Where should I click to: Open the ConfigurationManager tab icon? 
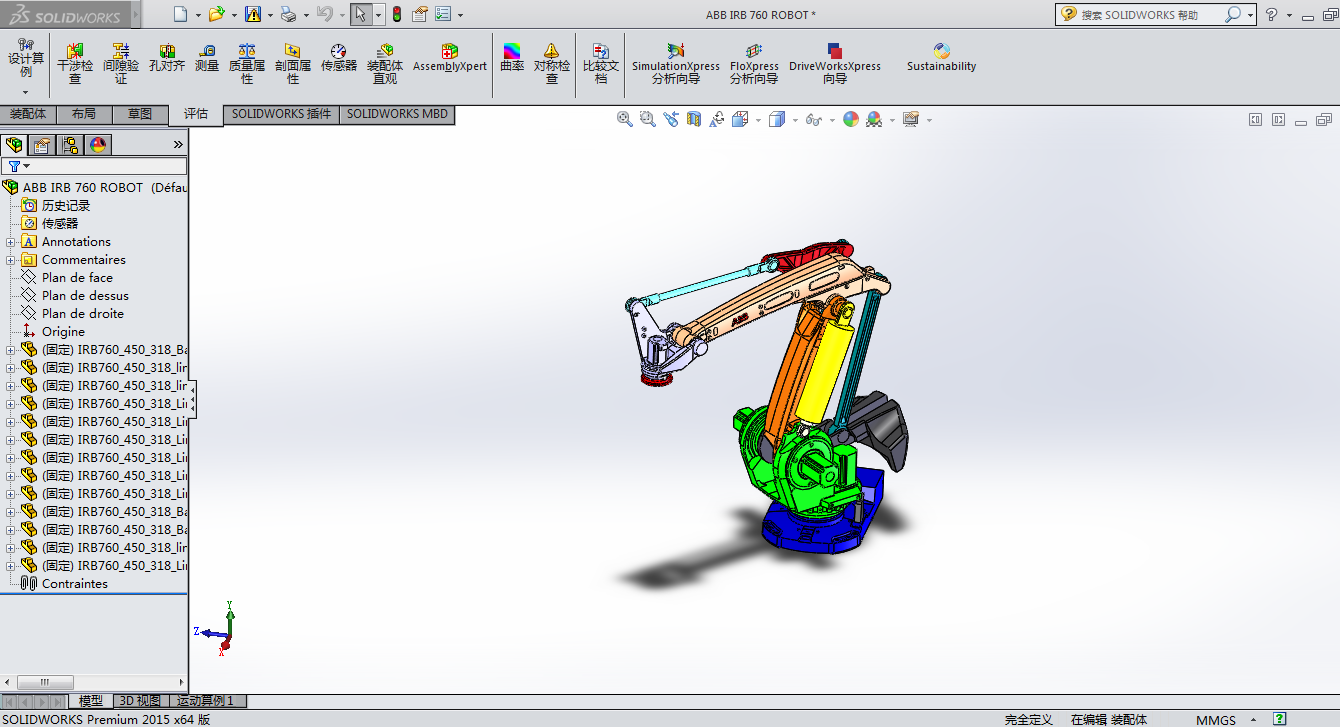click(70, 145)
